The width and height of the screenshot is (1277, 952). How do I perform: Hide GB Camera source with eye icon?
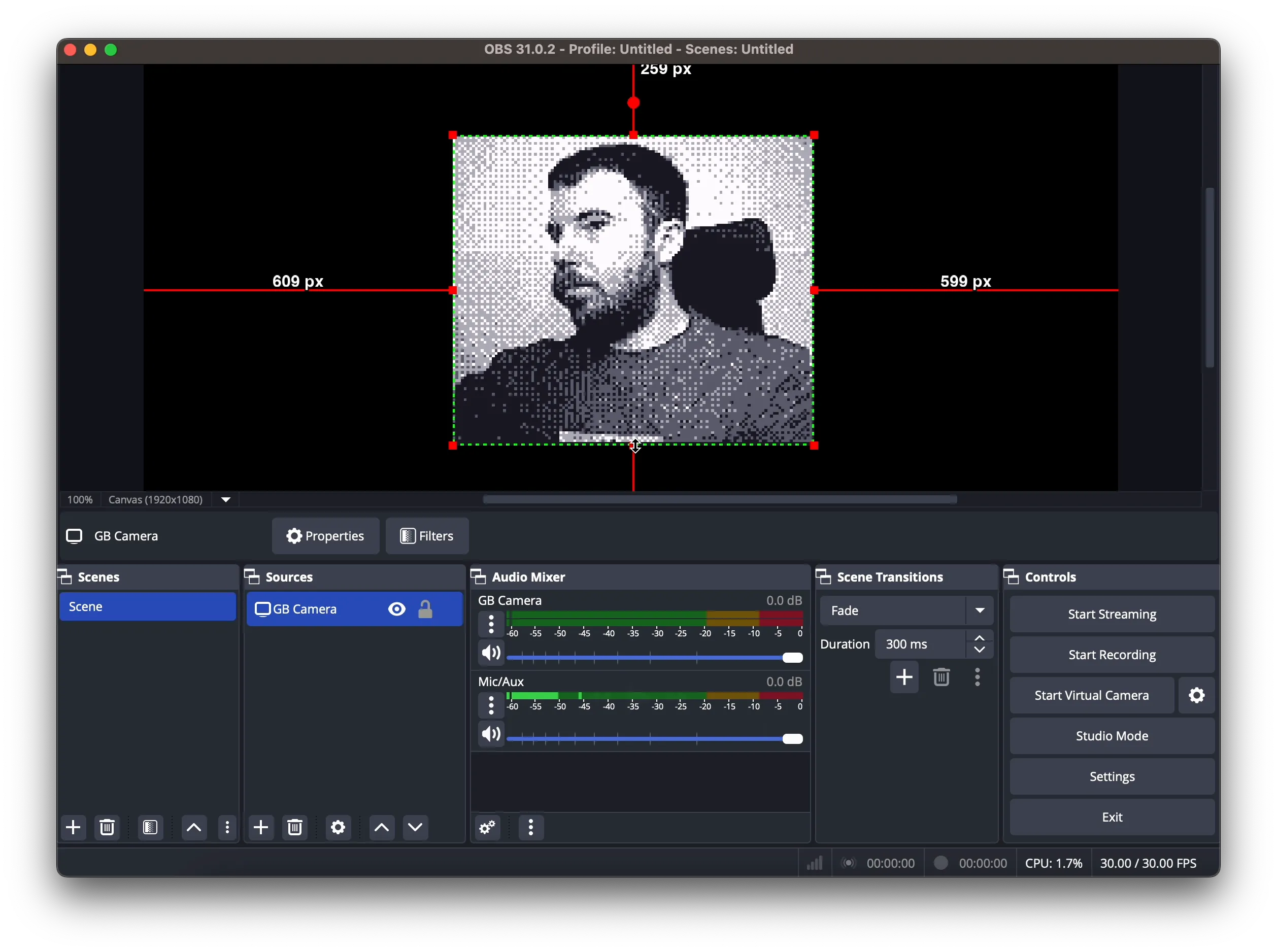click(x=397, y=609)
